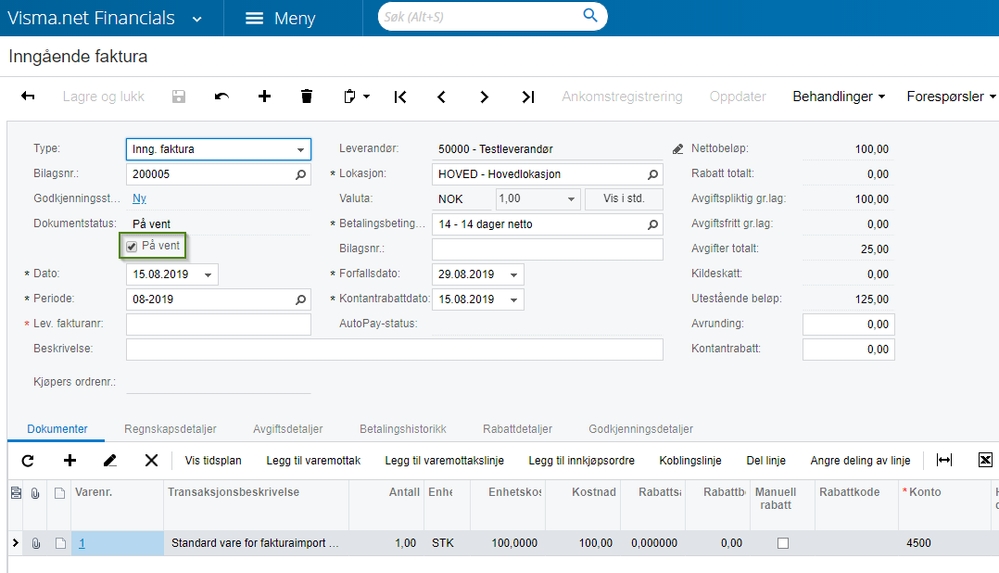The image size is (999, 573).
Task: Click Excel export icon in grid toolbar
Action: click(x=985, y=460)
